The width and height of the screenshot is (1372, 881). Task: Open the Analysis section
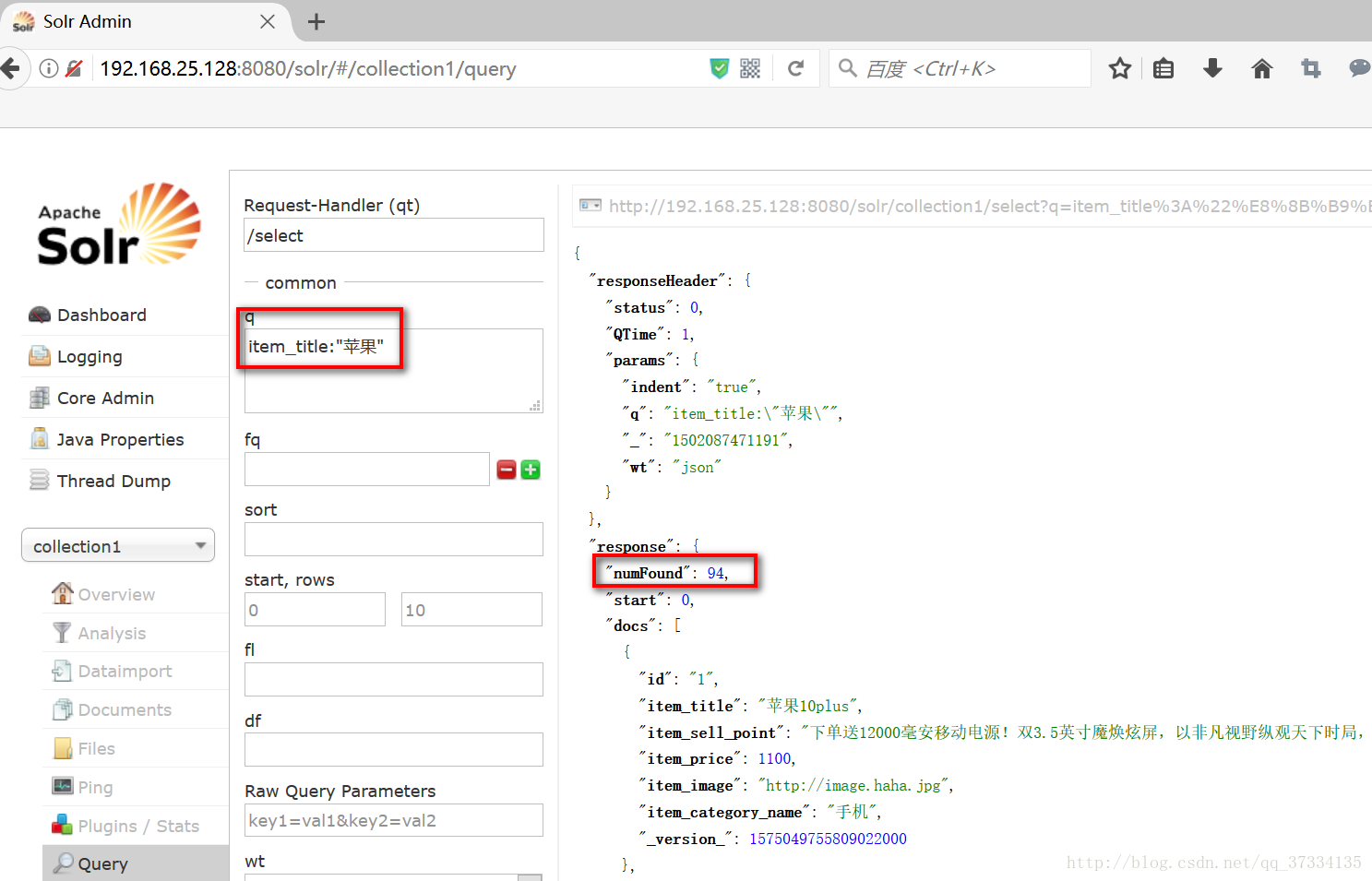(112, 633)
